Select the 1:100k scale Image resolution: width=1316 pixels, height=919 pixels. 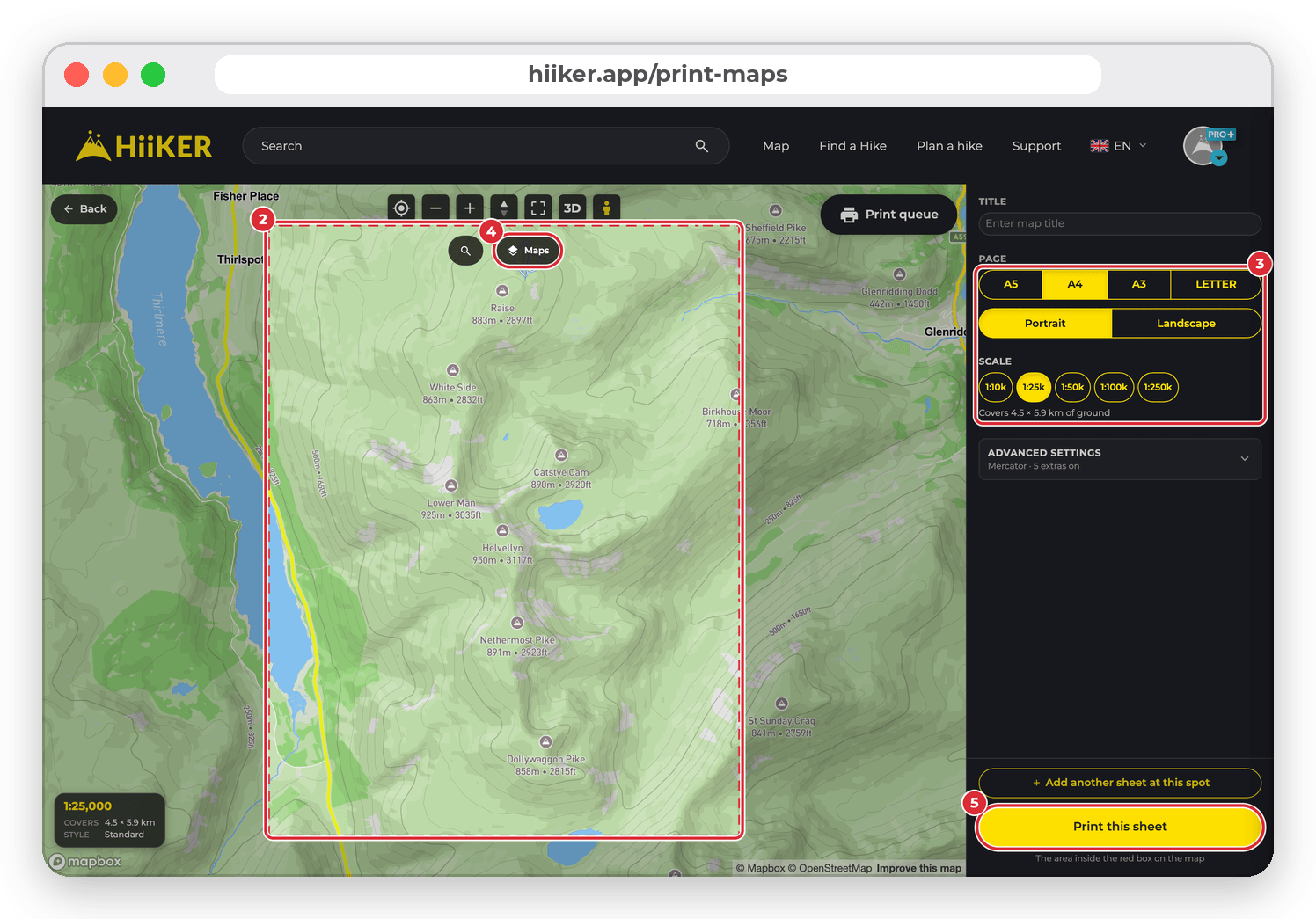click(x=1114, y=387)
